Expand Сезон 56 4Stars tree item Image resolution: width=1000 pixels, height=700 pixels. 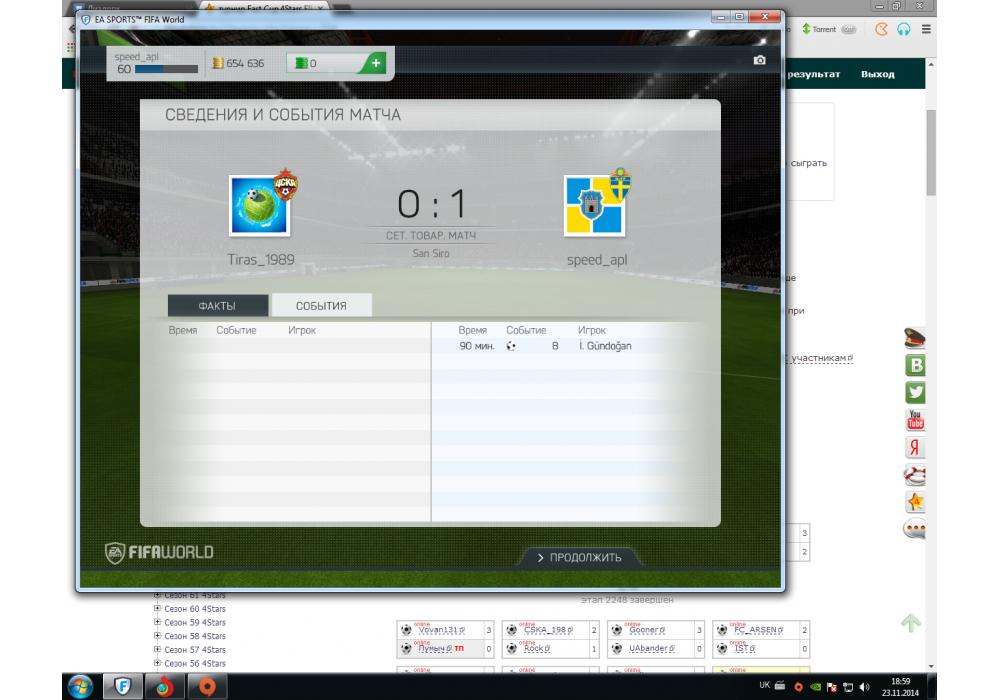(157, 663)
